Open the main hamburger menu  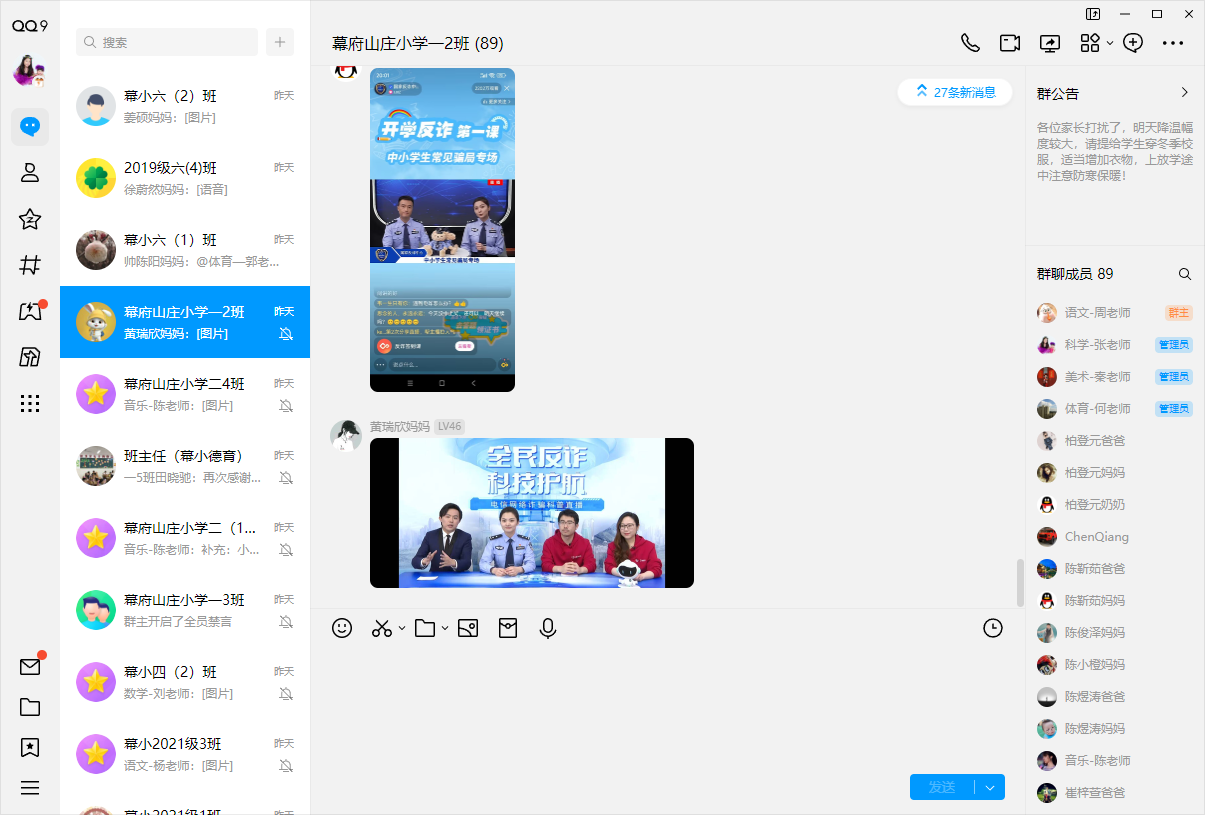[30, 788]
